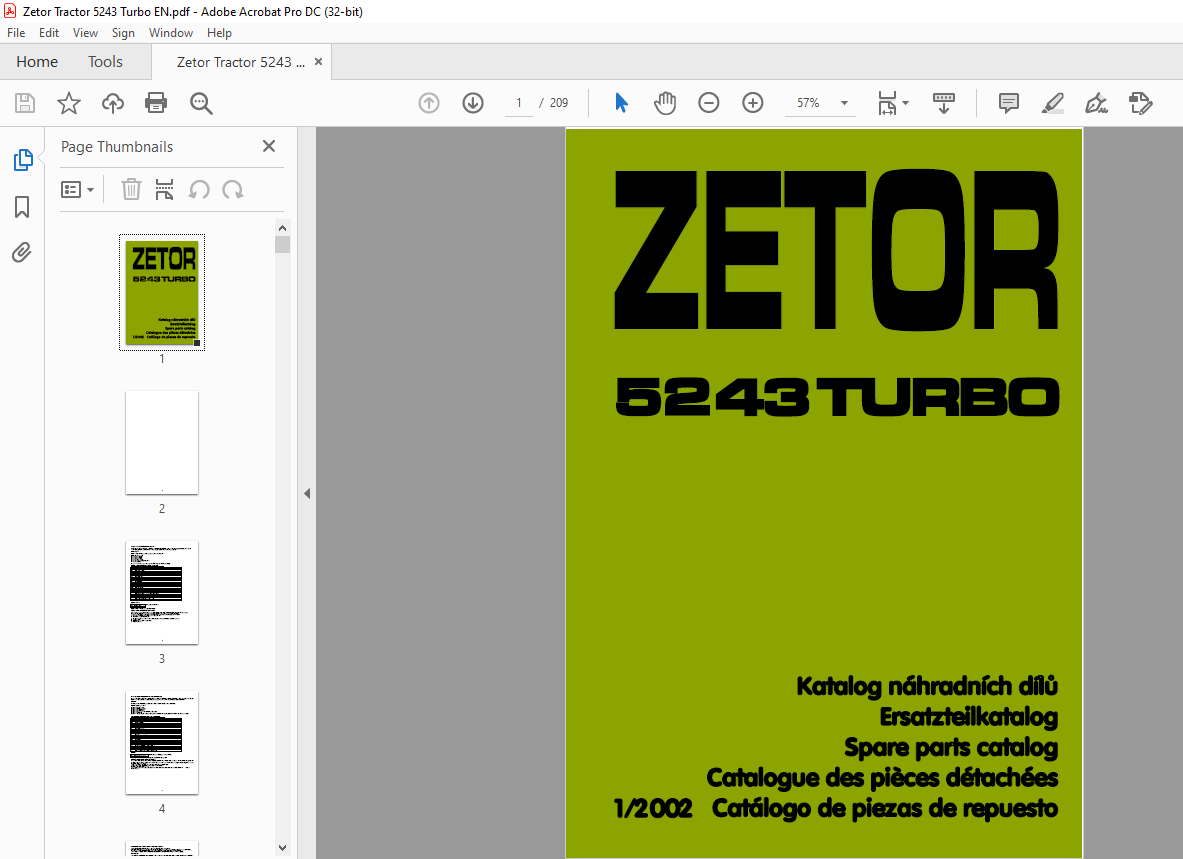The image size is (1183, 859).
Task: Open thumbnail options dropdown menu
Action: click(77, 189)
